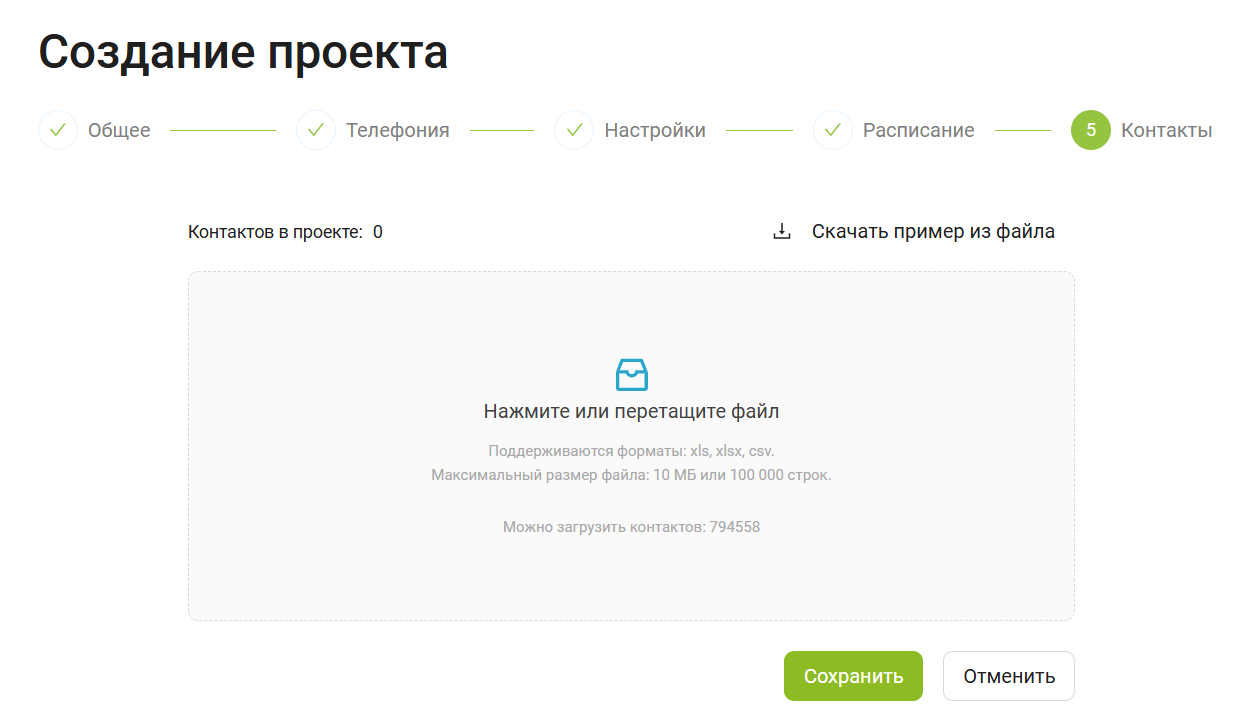Image resolution: width=1252 pixels, height=728 pixels.
Task: Click the checkmark icon of the Общее step
Action: pos(58,130)
